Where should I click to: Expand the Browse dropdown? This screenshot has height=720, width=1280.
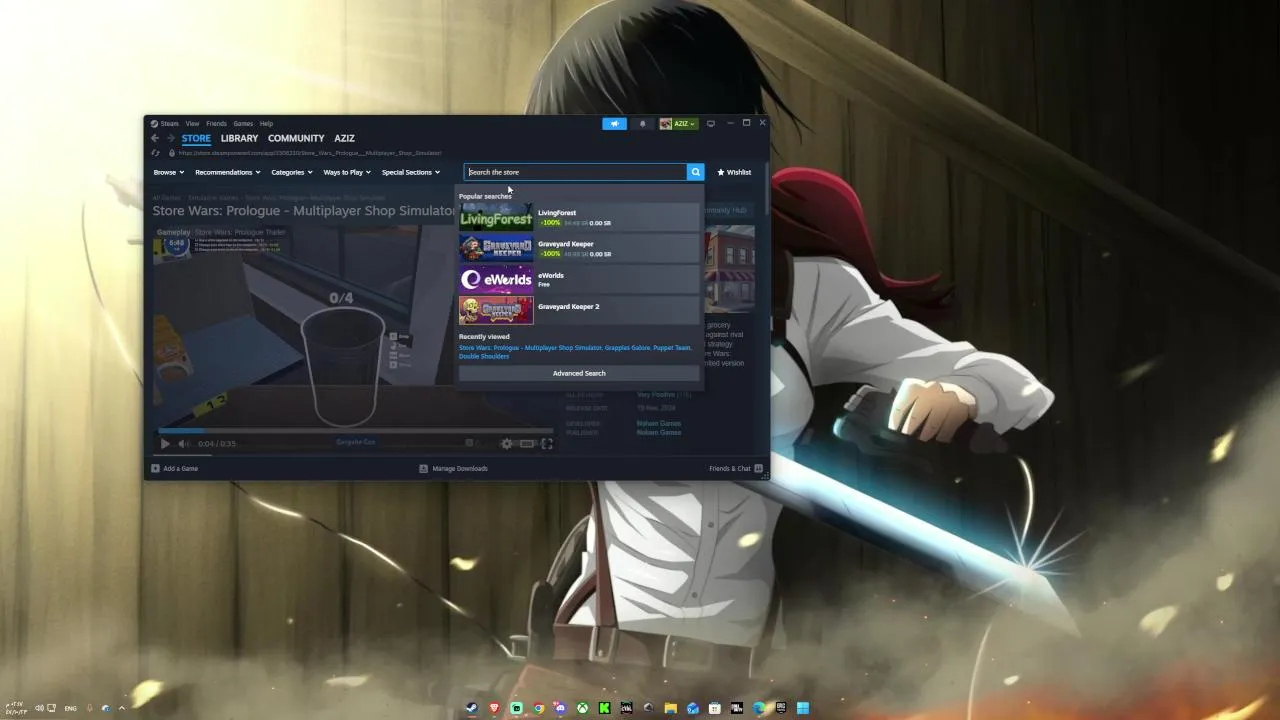point(168,172)
